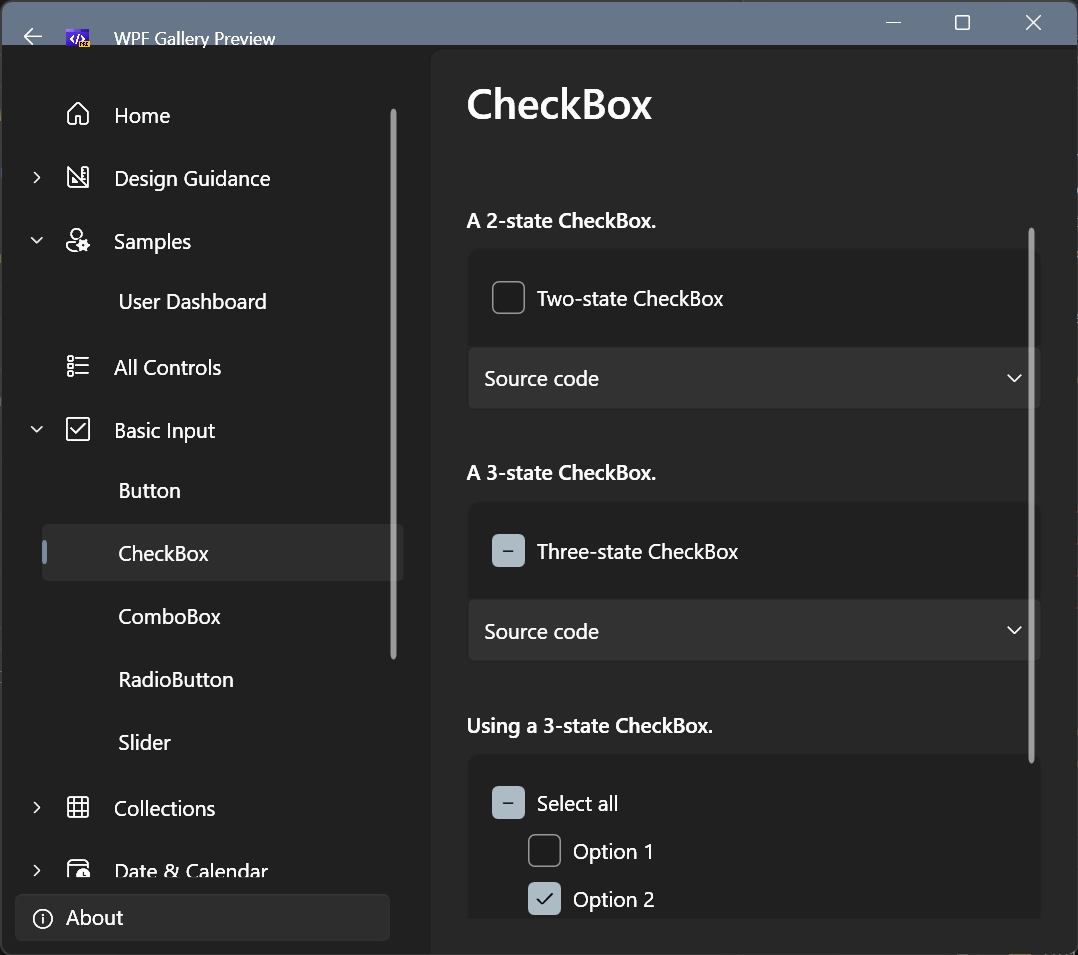The height and width of the screenshot is (955, 1078).
Task: Open User Dashboard sample
Action: click(x=192, y=302)
